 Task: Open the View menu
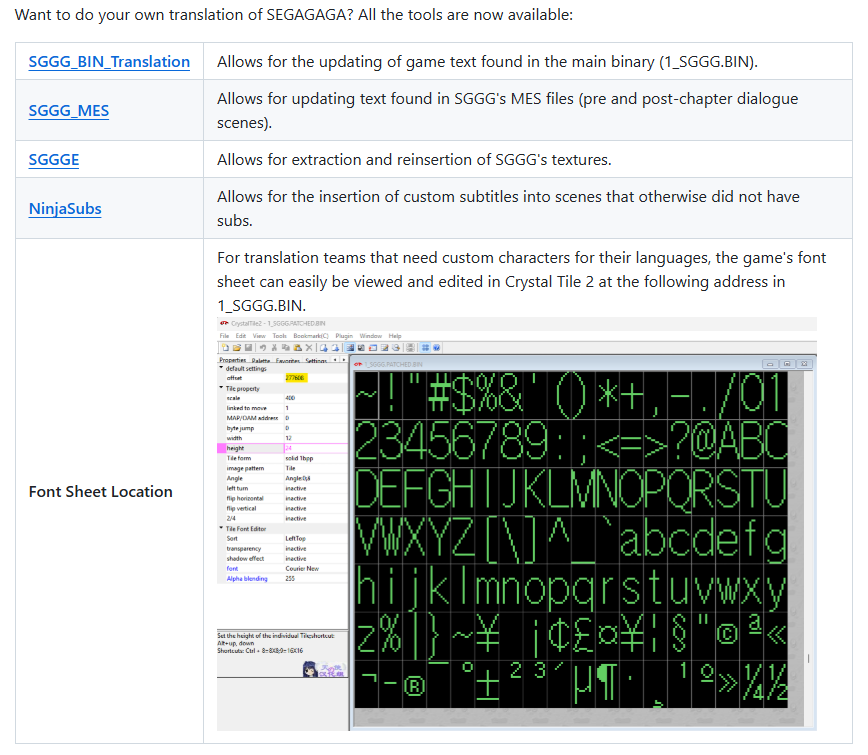259,336
